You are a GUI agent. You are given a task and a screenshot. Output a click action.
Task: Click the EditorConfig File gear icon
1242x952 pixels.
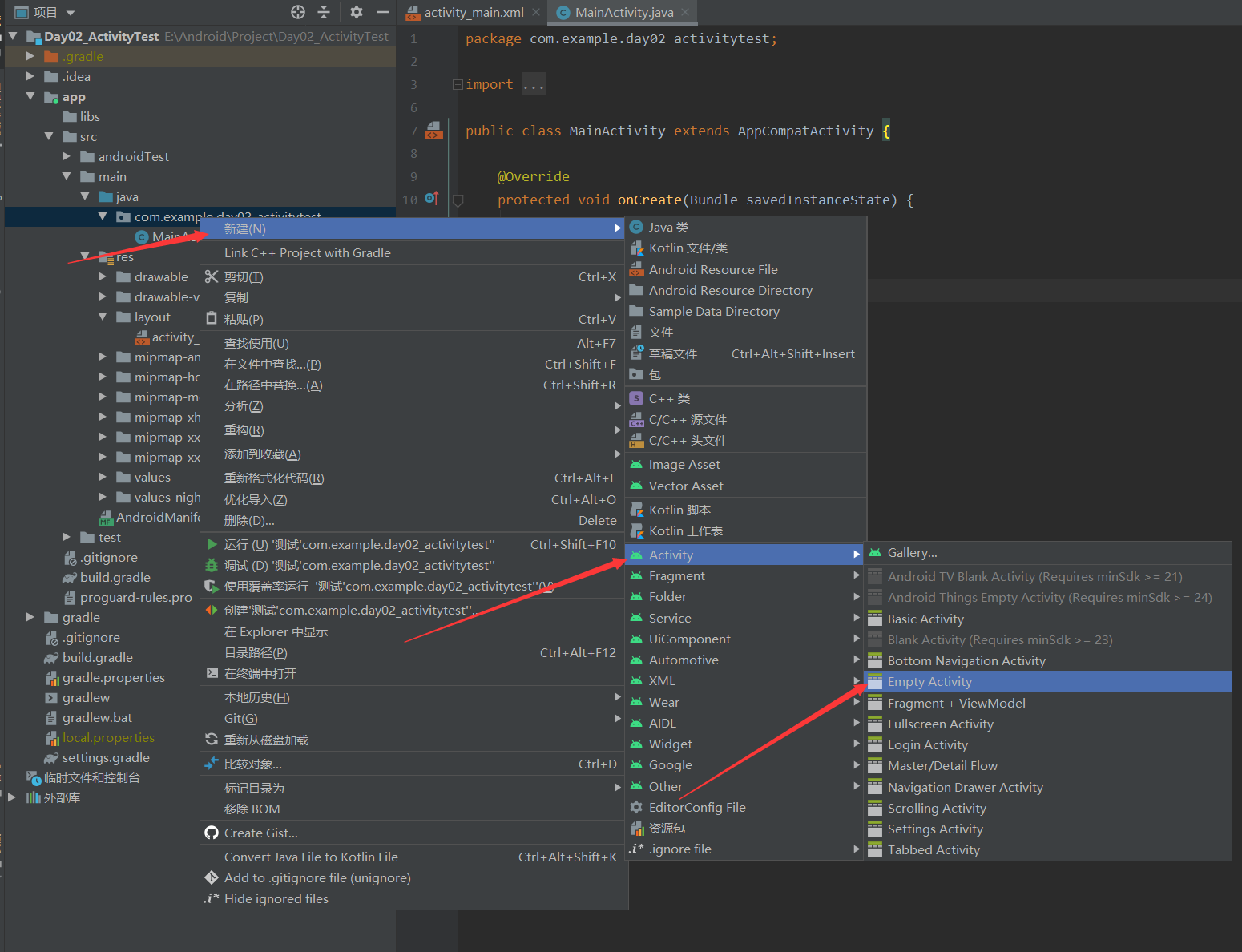coord(637,807)
